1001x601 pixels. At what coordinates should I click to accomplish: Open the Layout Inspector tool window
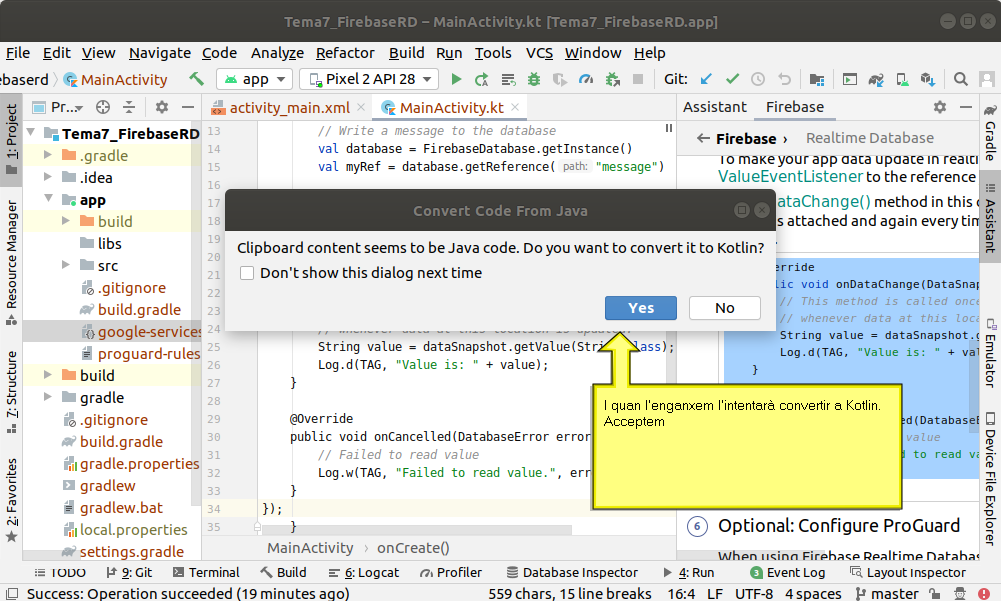(x=908, y=572)
